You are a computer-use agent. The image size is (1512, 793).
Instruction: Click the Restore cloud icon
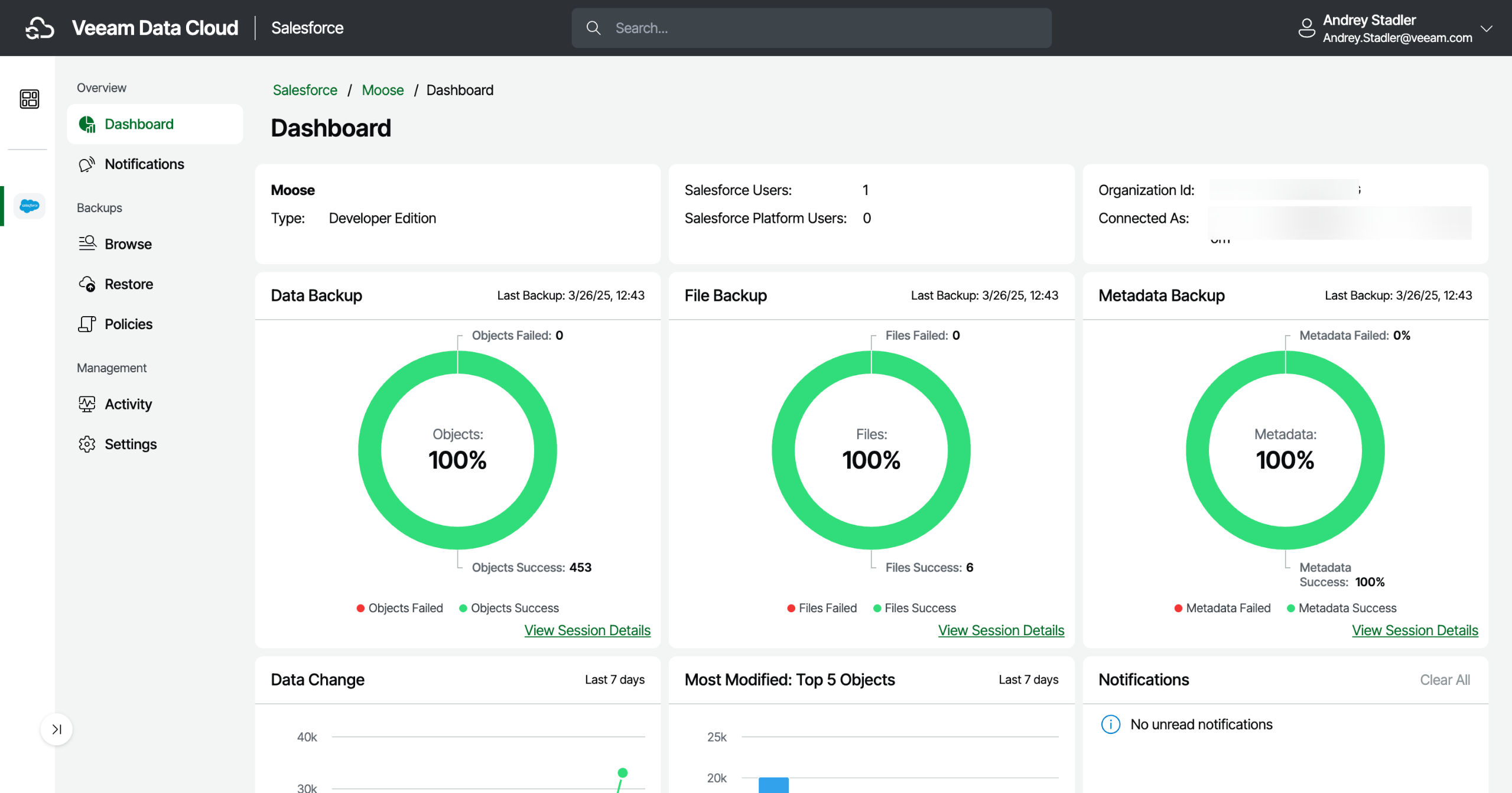click(x=87, y=284)
